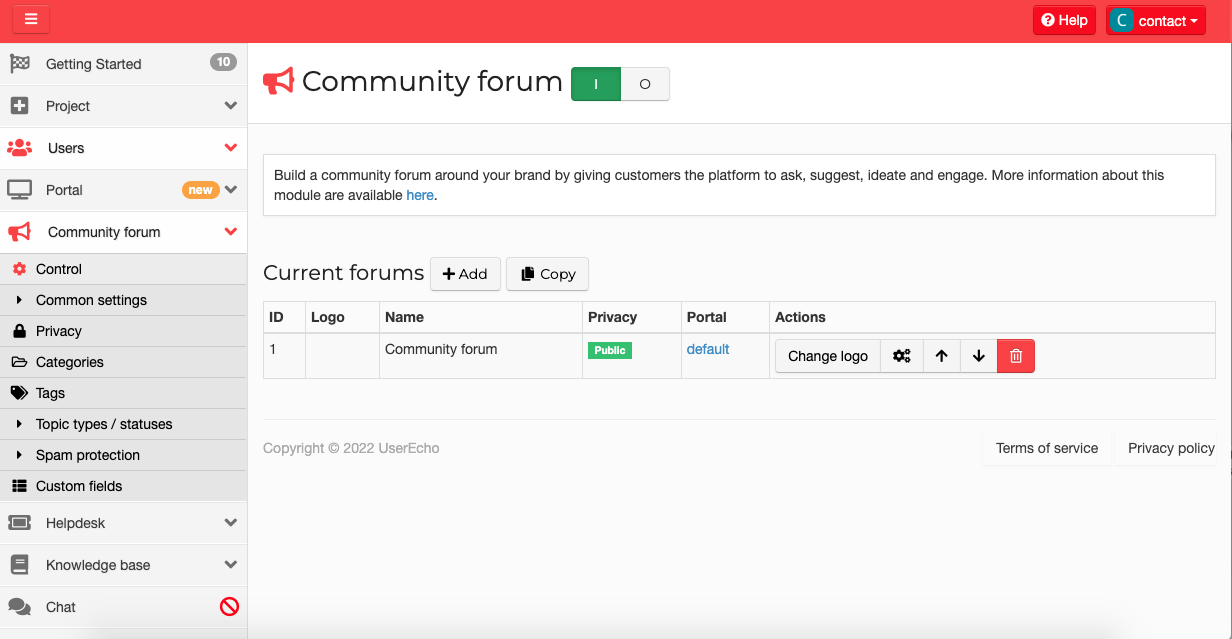
Task: Click the Categories folder icon
Action: [19, 362]
